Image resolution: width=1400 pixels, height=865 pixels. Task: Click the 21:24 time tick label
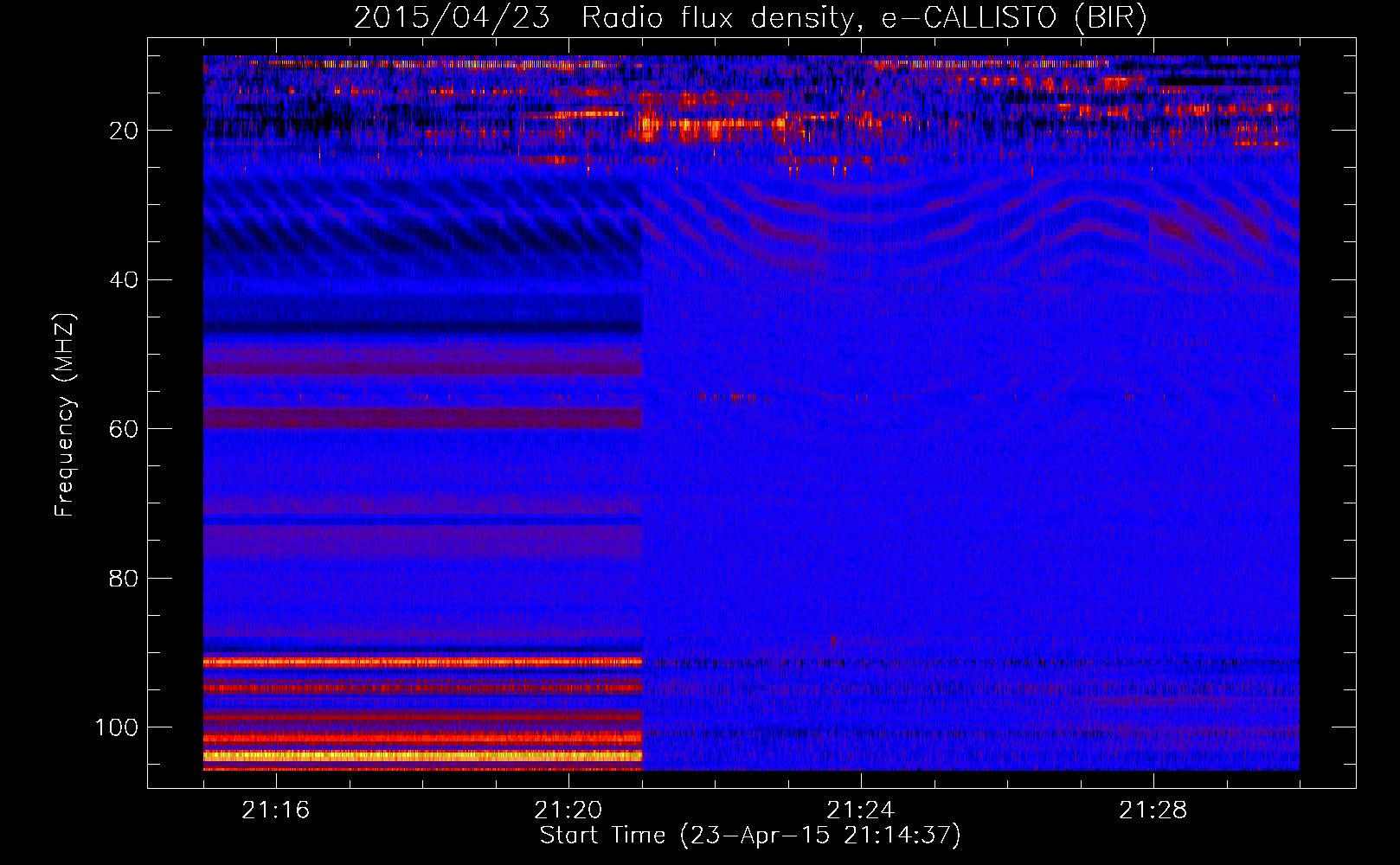click(x=860, y=811)
